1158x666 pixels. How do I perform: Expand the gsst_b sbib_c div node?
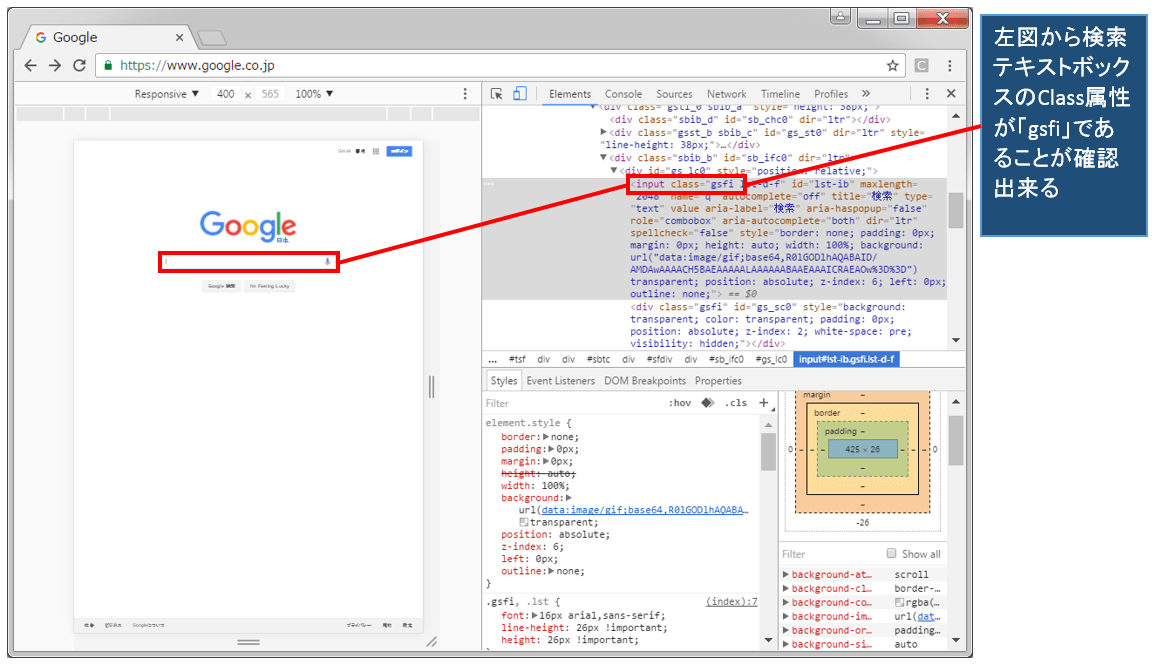[x=603, y=132]
